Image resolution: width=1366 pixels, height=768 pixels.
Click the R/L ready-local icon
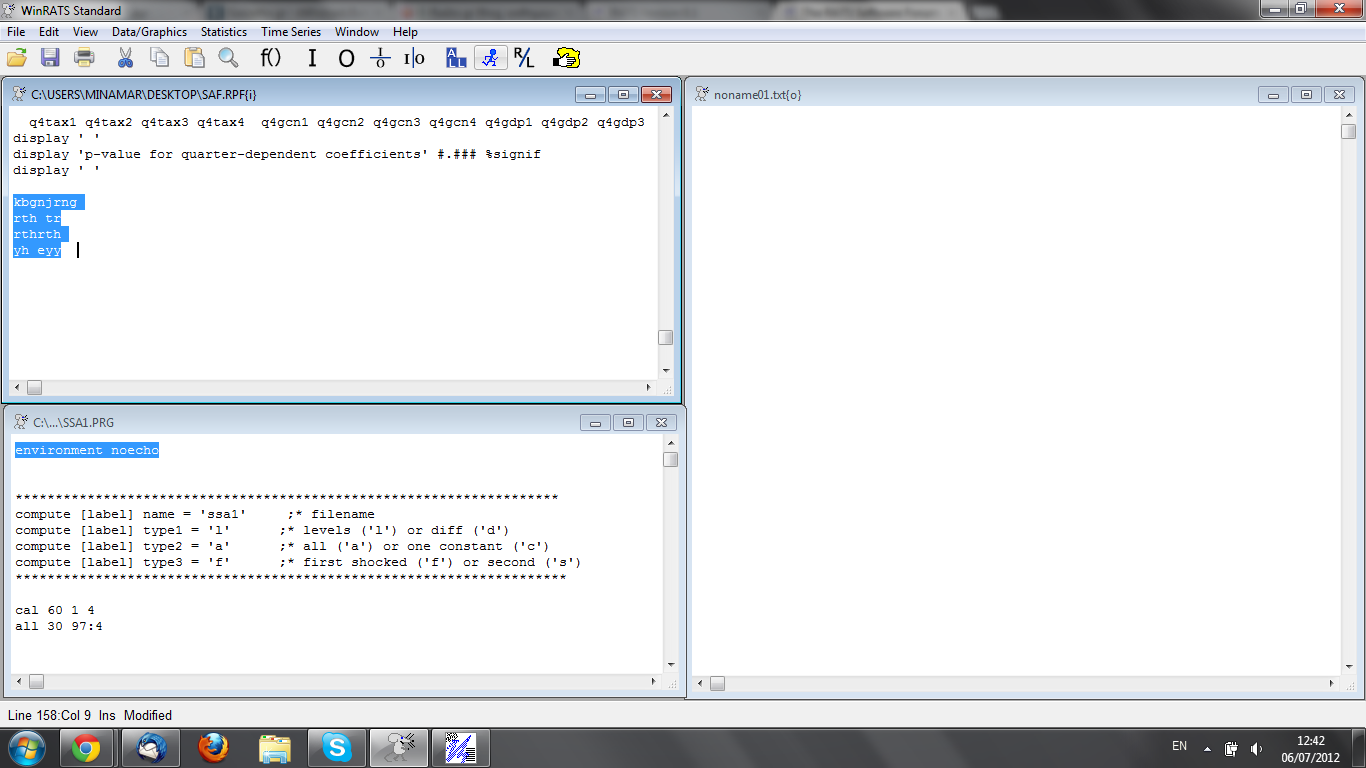click(522, 58)
